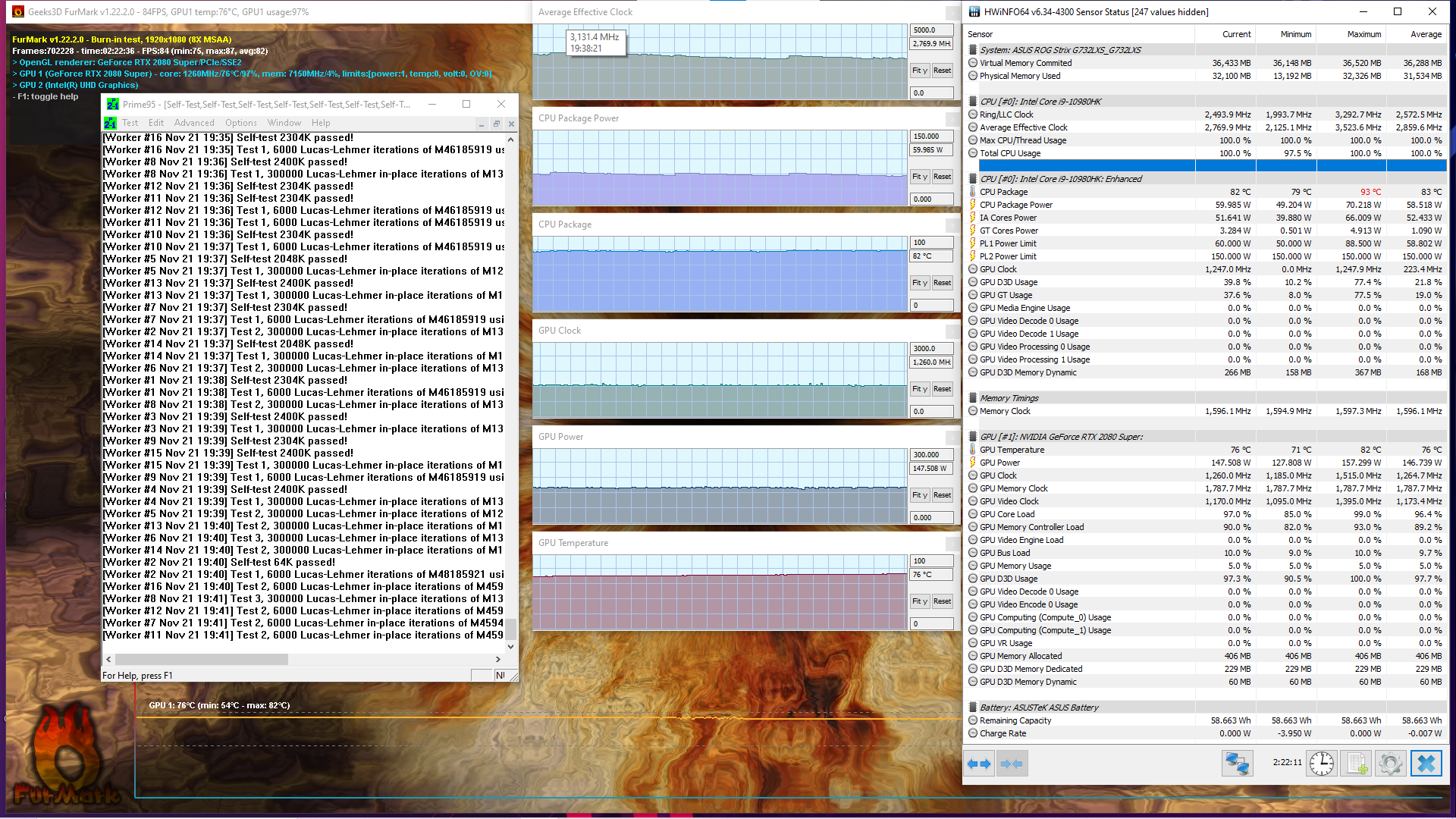Click the Virtual Memory Commited row icon
The image size is (1456, 819).
pos(973,63)
